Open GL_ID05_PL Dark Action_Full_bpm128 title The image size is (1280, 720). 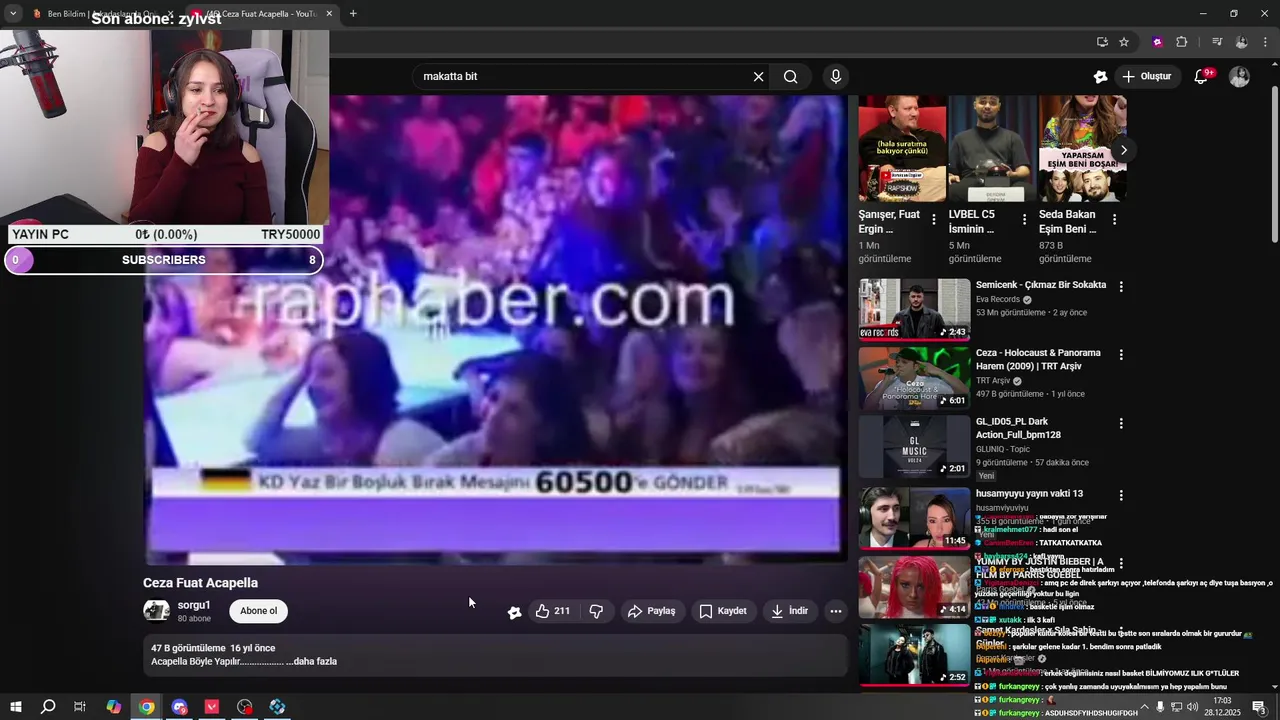pos(1018,428)
